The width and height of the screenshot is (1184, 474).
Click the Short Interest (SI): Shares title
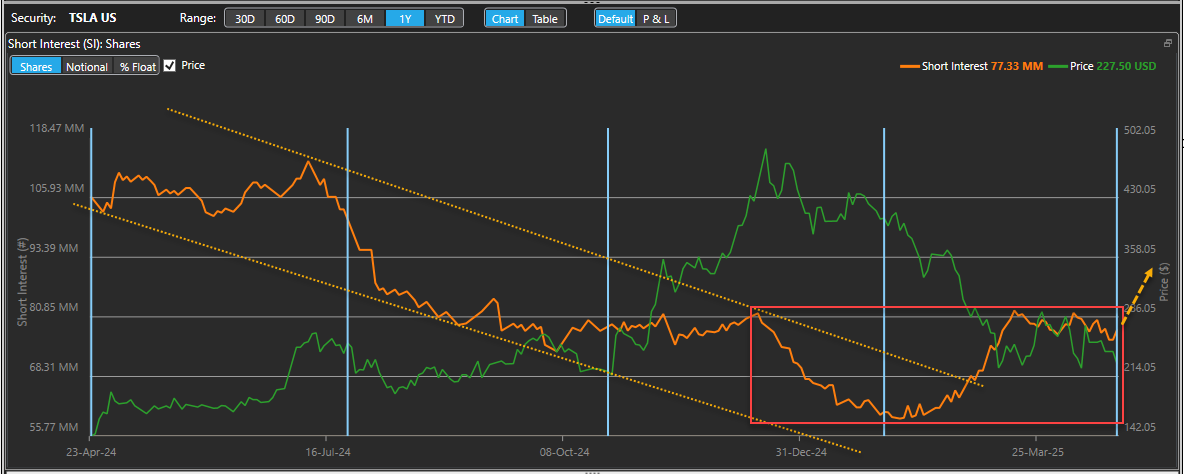coord(74,45)
